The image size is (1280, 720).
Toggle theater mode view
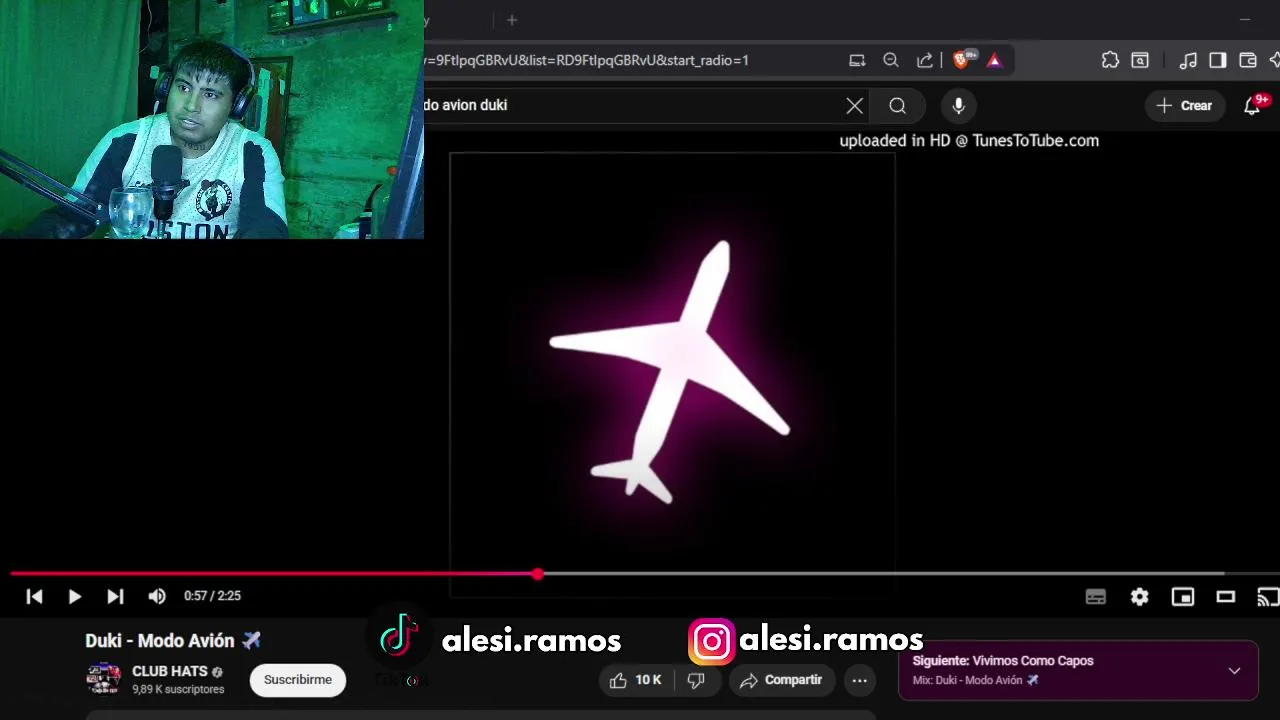1226,597
